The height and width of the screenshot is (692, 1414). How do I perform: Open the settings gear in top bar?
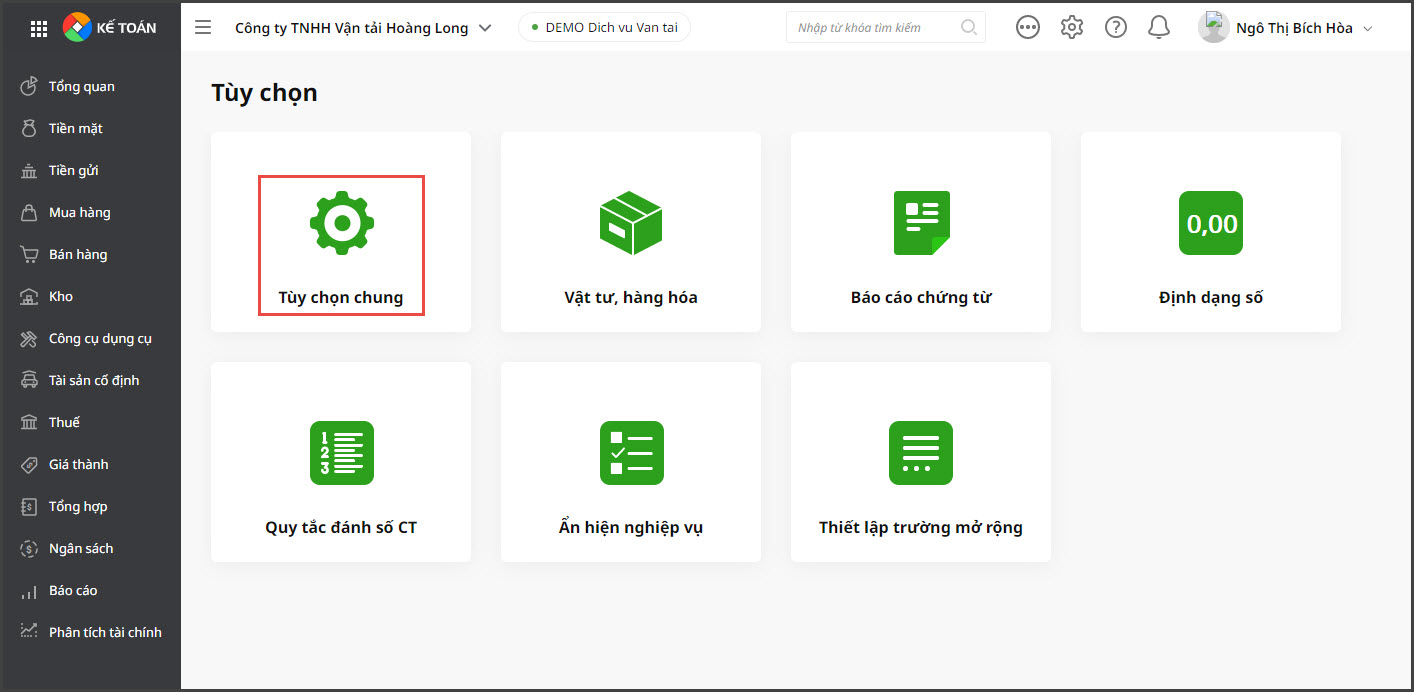click(x=1072, y=28)
